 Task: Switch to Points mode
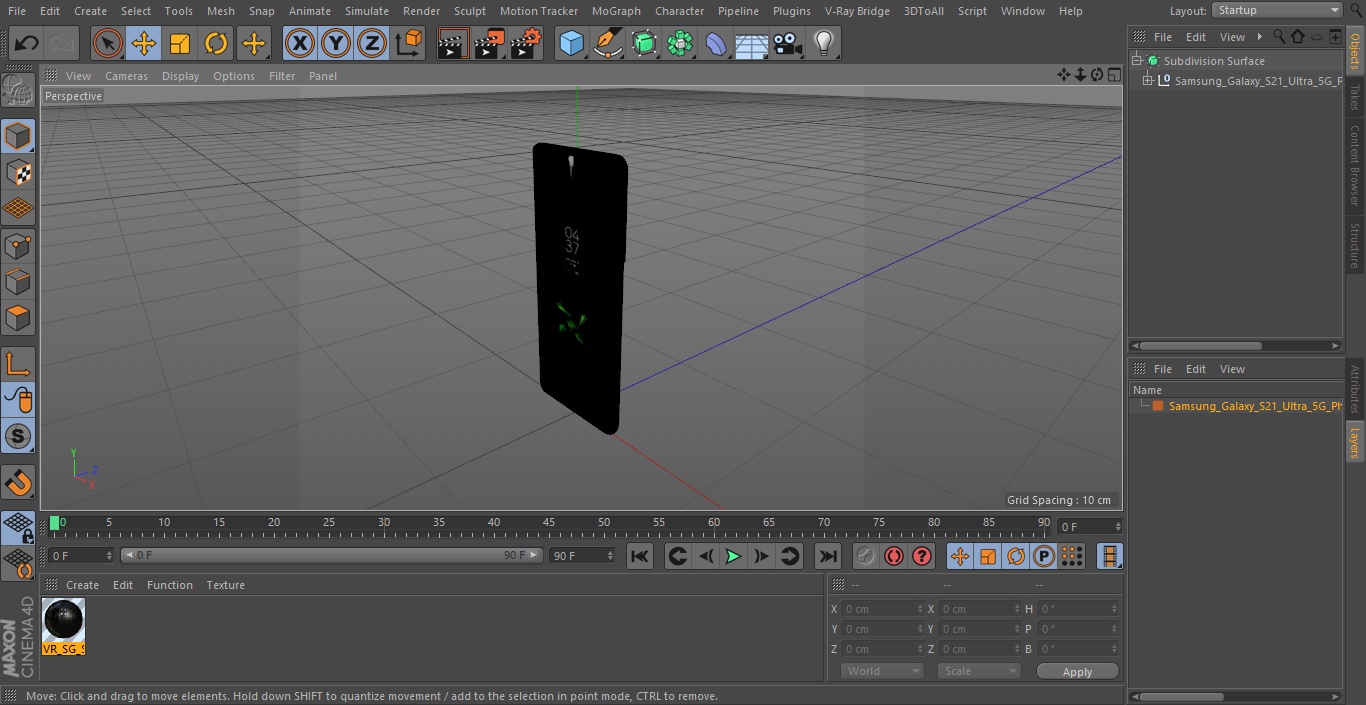(18, 245)
